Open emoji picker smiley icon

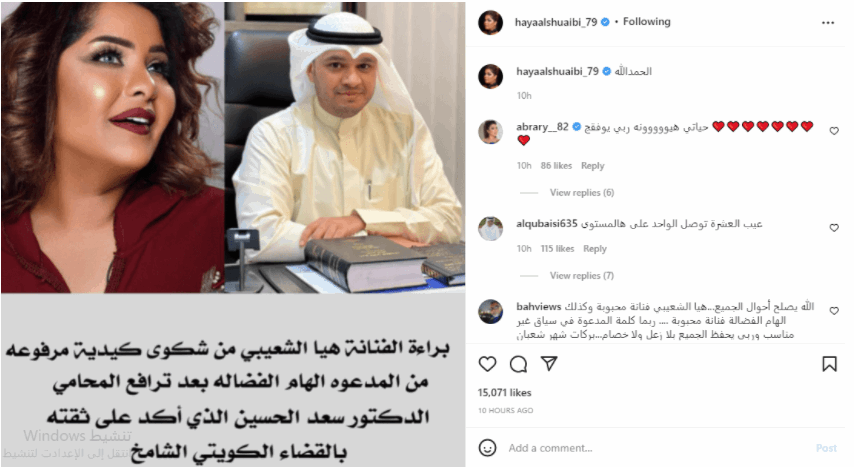click(487, 447)
